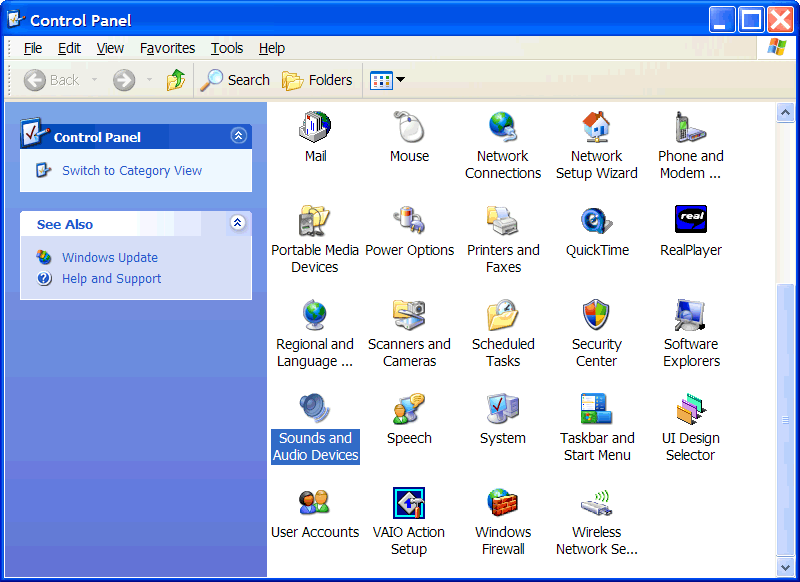Open Windows Firewall settings
800x582 pixels.
[502, 503]
